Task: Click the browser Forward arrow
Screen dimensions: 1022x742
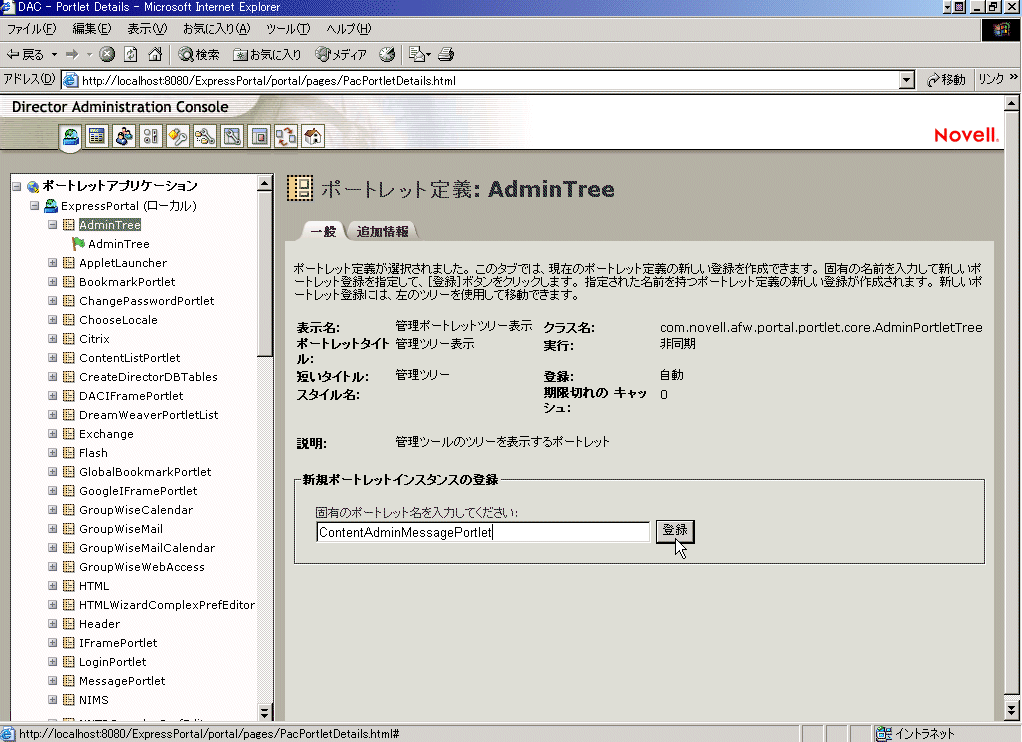Action: click(72, 54)
